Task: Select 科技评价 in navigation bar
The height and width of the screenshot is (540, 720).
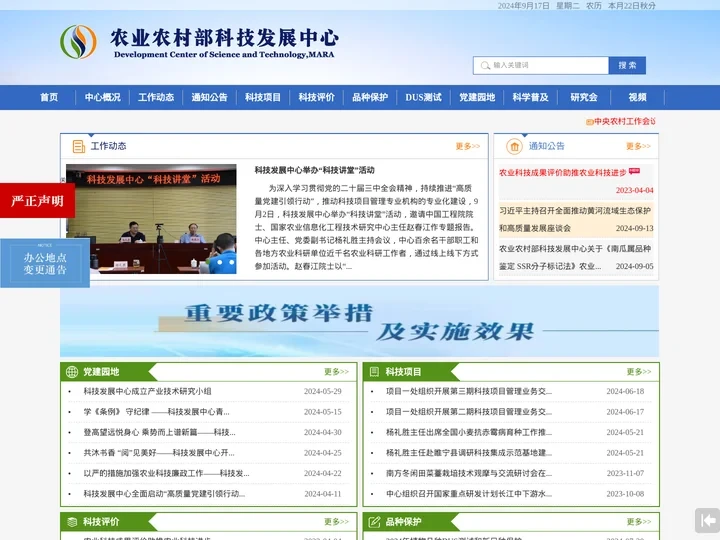Action: pos(316,97)
